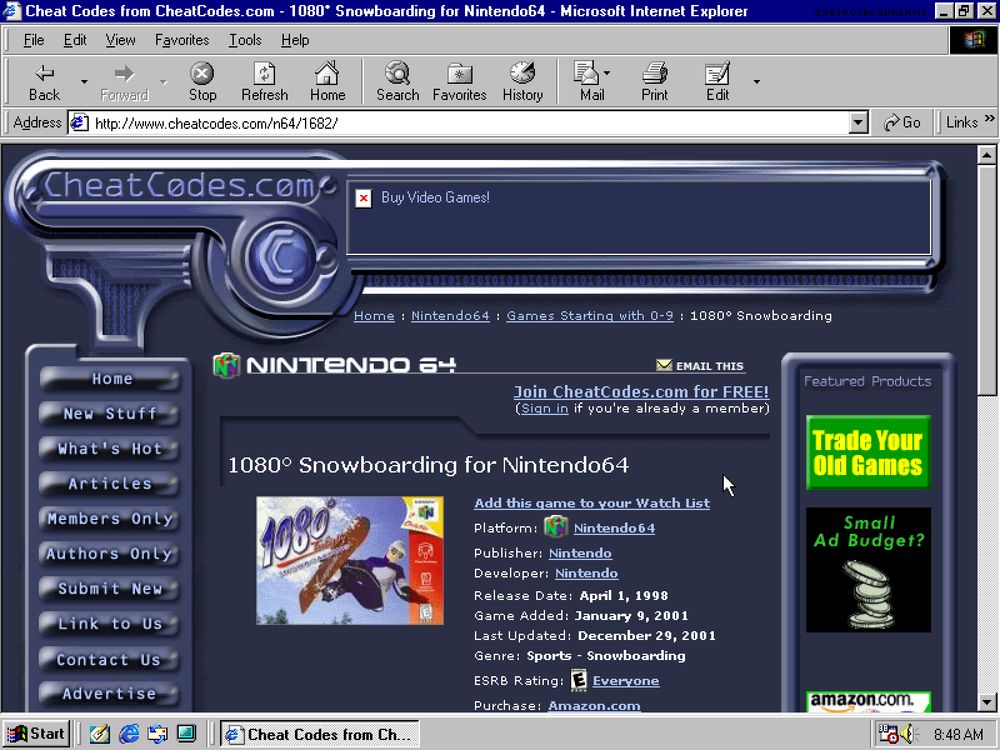
Task: Open the Favorites menu
Action: click(182, 40)
